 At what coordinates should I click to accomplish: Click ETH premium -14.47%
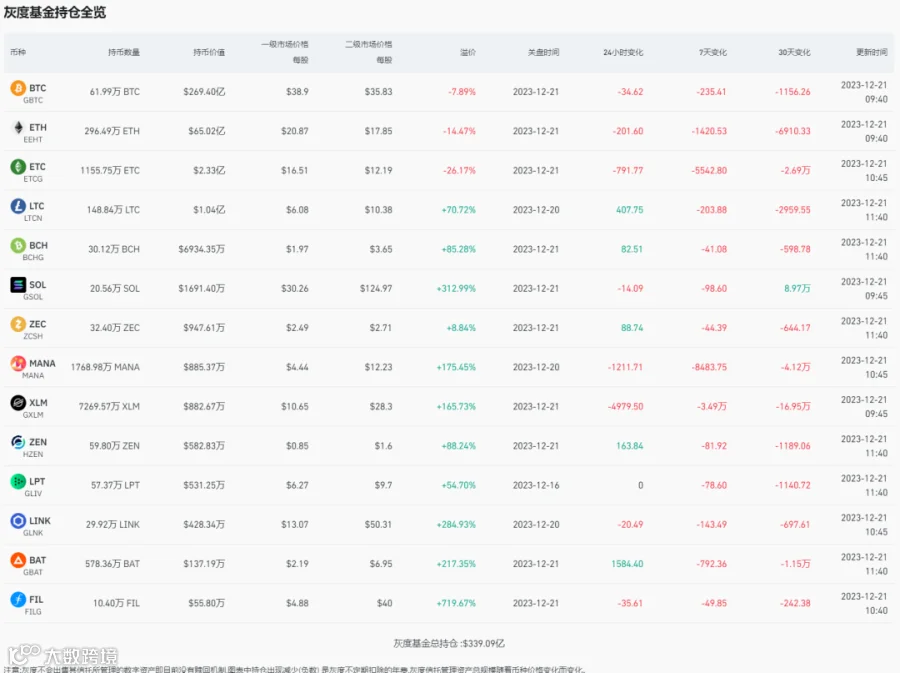pyautogui.click(x=459, y=131)
